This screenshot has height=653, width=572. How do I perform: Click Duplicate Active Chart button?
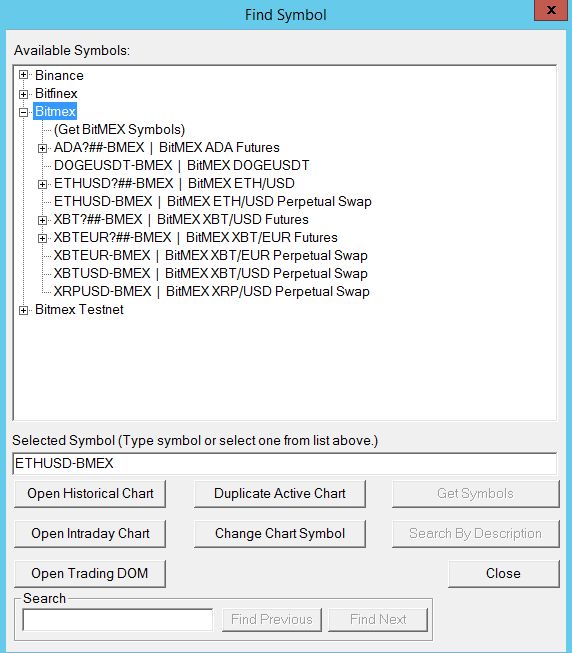pos(280,493)
